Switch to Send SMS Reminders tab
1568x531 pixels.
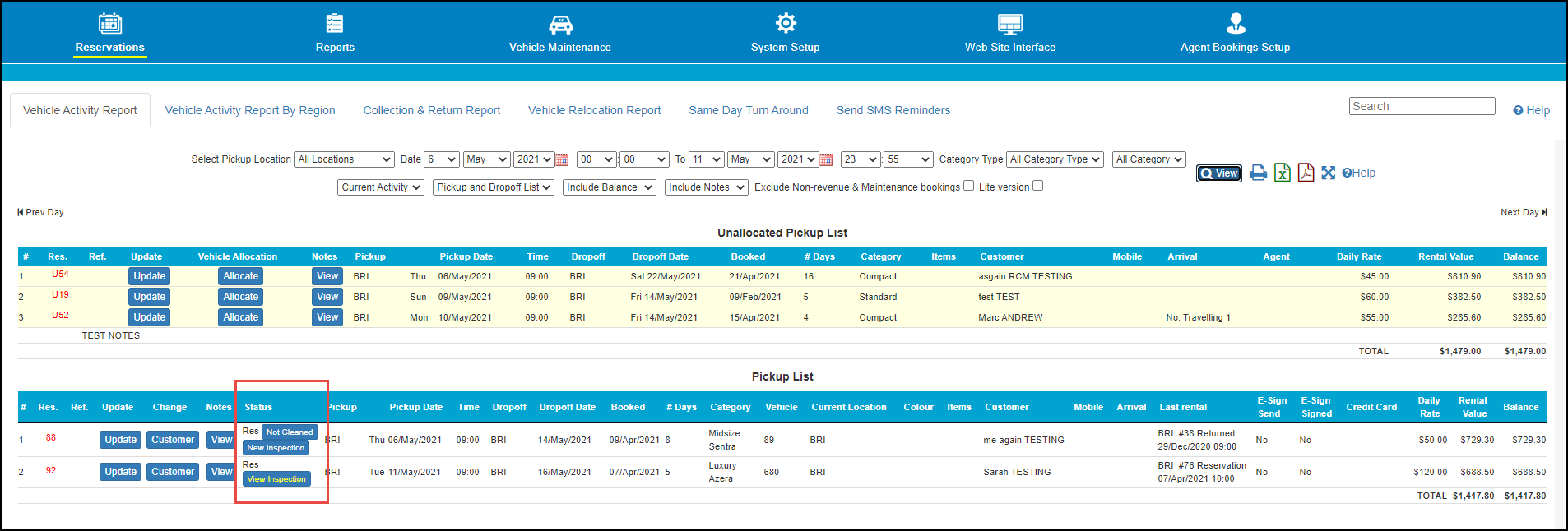(893, 110)
